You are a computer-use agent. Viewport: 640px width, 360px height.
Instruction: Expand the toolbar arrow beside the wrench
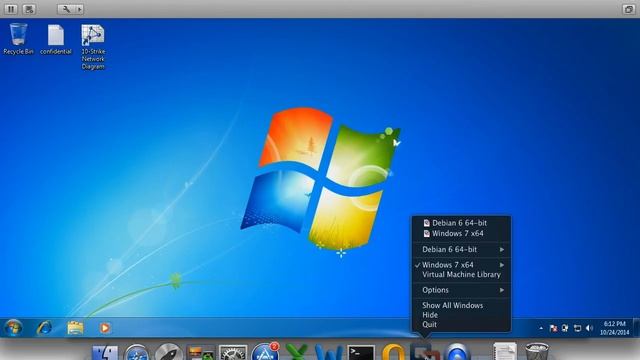tap(80, 9)
